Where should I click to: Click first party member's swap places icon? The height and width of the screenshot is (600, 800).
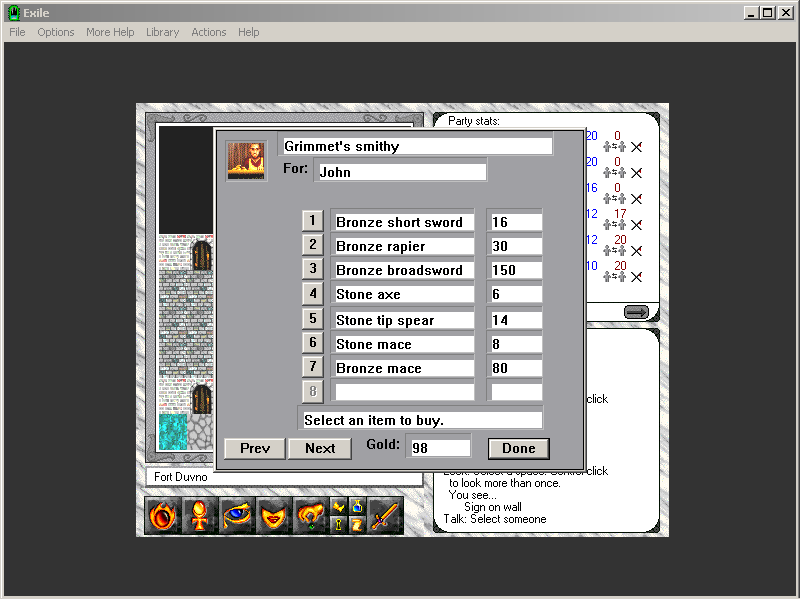tap(614, 147)
